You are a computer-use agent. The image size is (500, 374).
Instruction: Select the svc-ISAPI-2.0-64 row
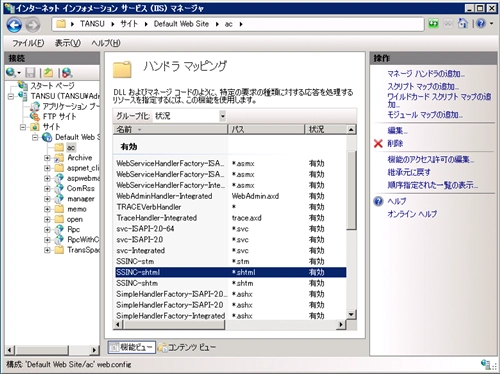pos(231,229)
